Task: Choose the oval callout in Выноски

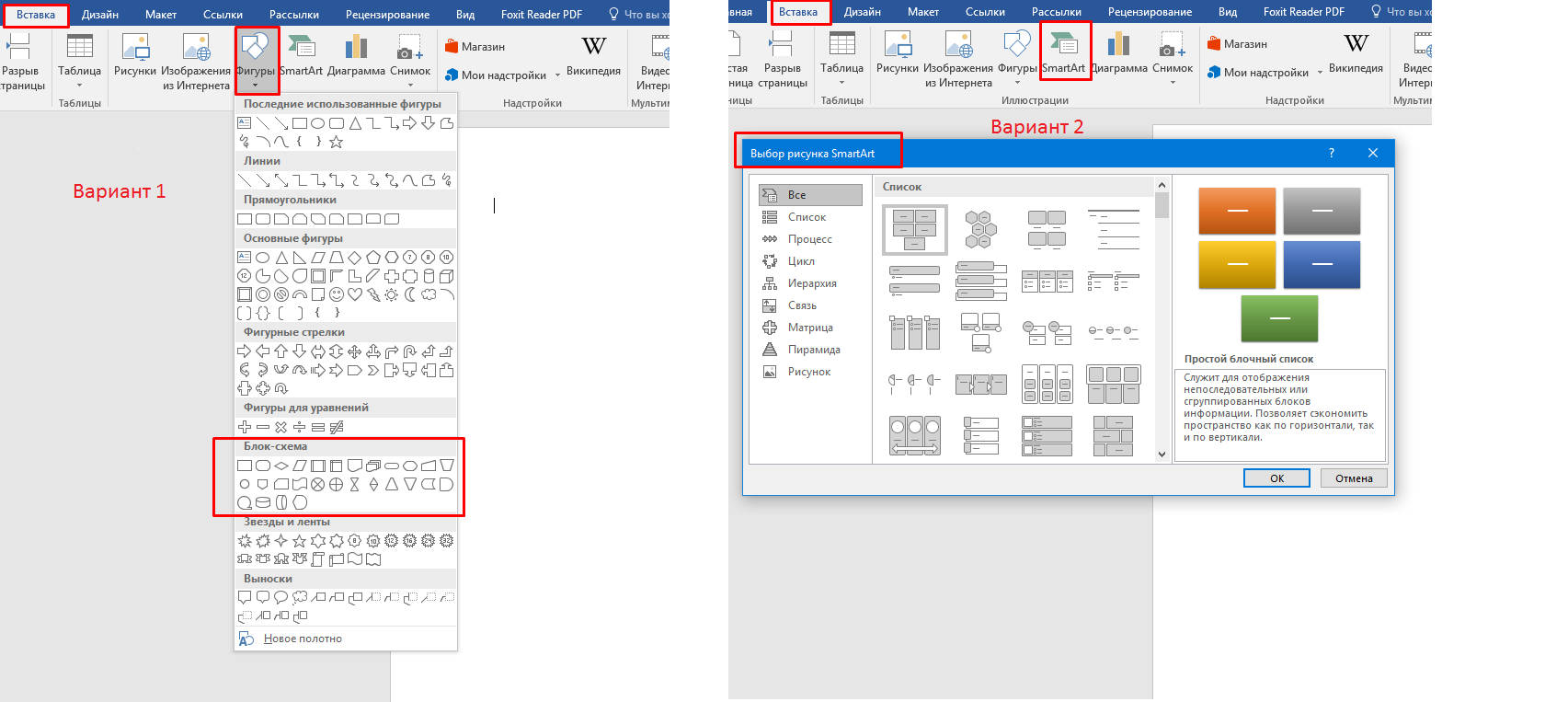Action: pyautogui.click(x=280, y=597)
